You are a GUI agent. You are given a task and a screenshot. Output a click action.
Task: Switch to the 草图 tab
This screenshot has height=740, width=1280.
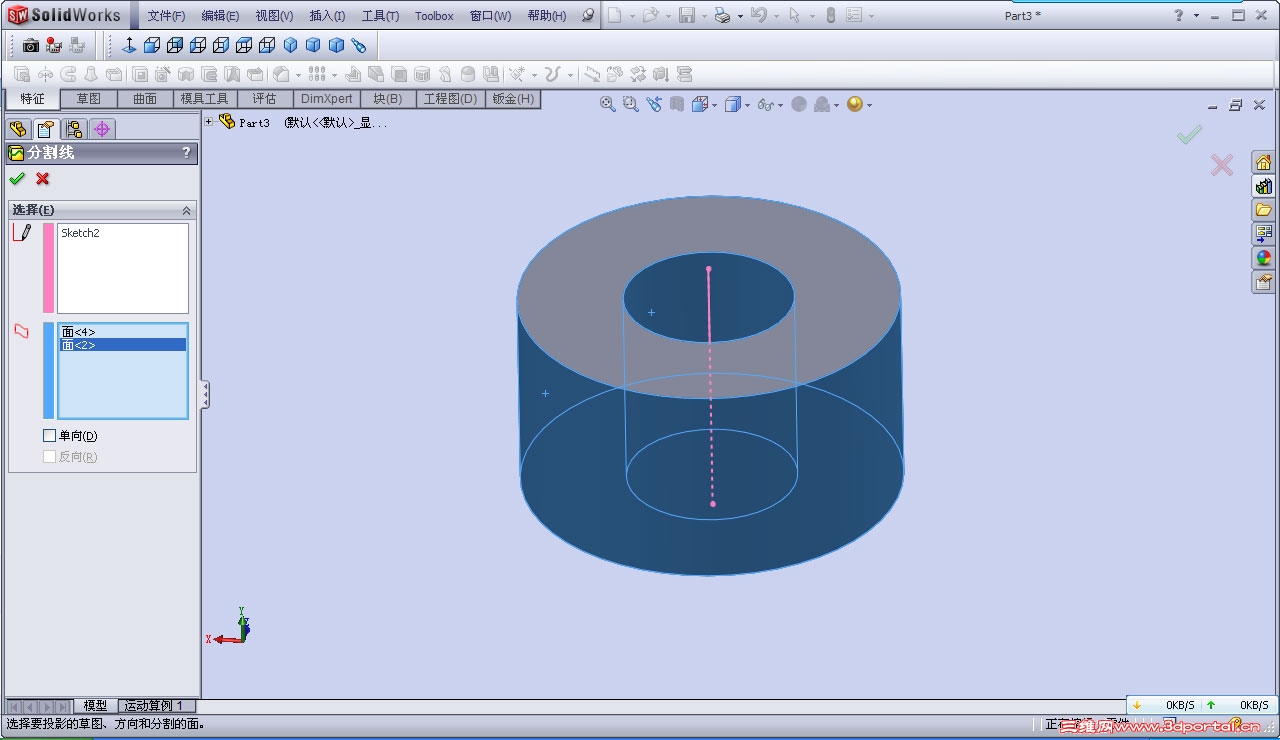coord(89,99)
